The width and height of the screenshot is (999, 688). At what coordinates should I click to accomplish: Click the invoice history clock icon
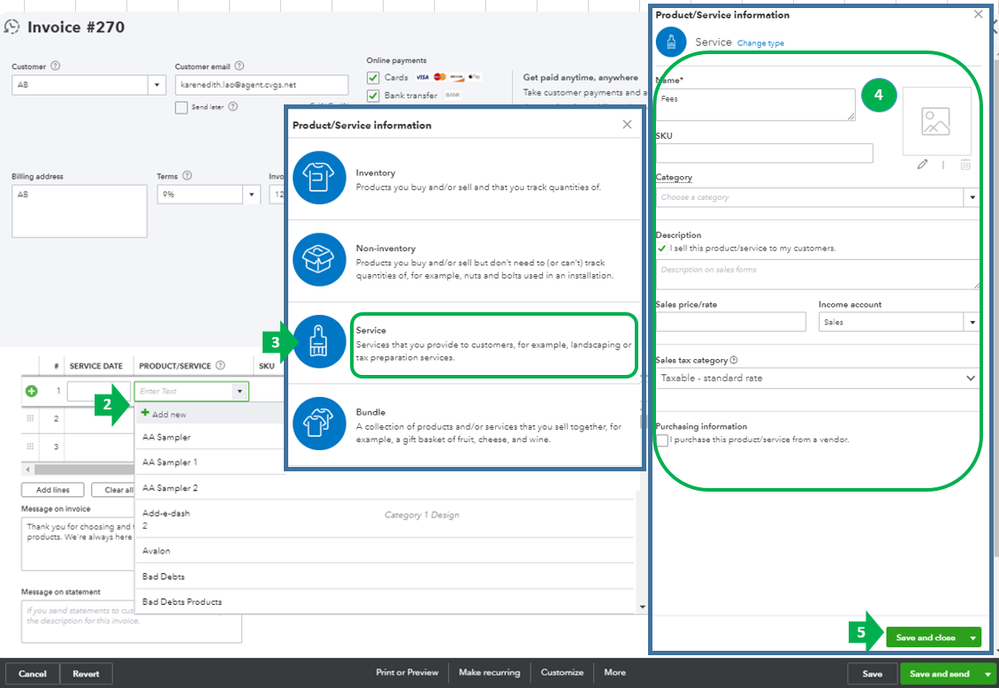coord(11,27)
